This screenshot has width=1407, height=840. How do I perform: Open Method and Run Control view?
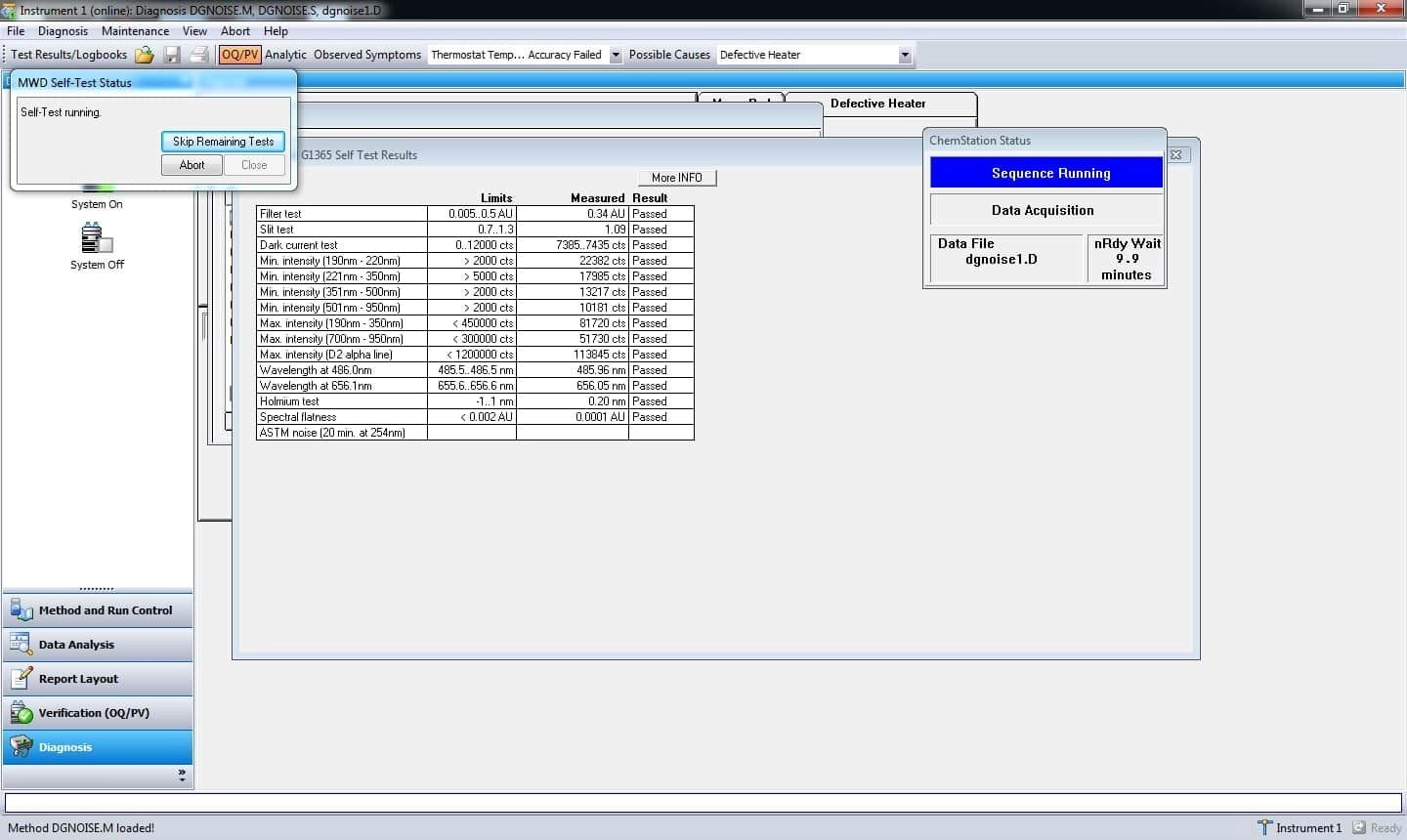(x=98, y=610)
